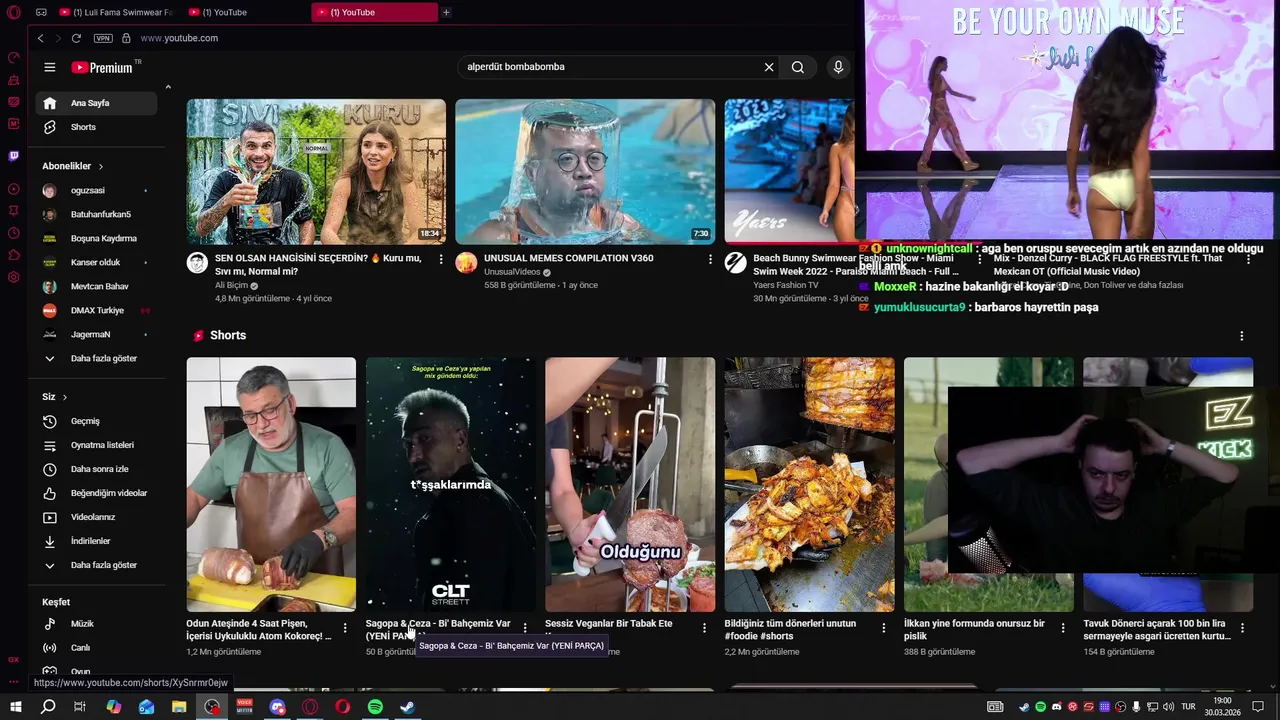
Task: Open UnusualVideos channel avatar
Action: pyautogui.click(x=466, y=263)
